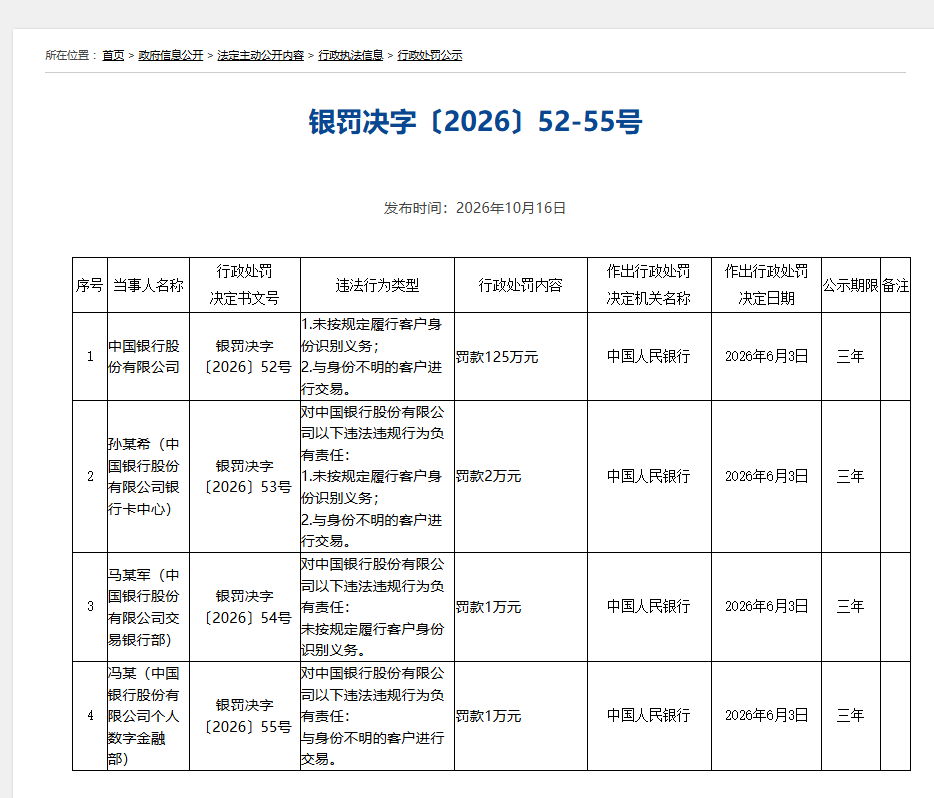The width and height of the screenshot is (934, 798).
Task: Select the 违法行为类型 column header
Action: (x=378, y=285)
